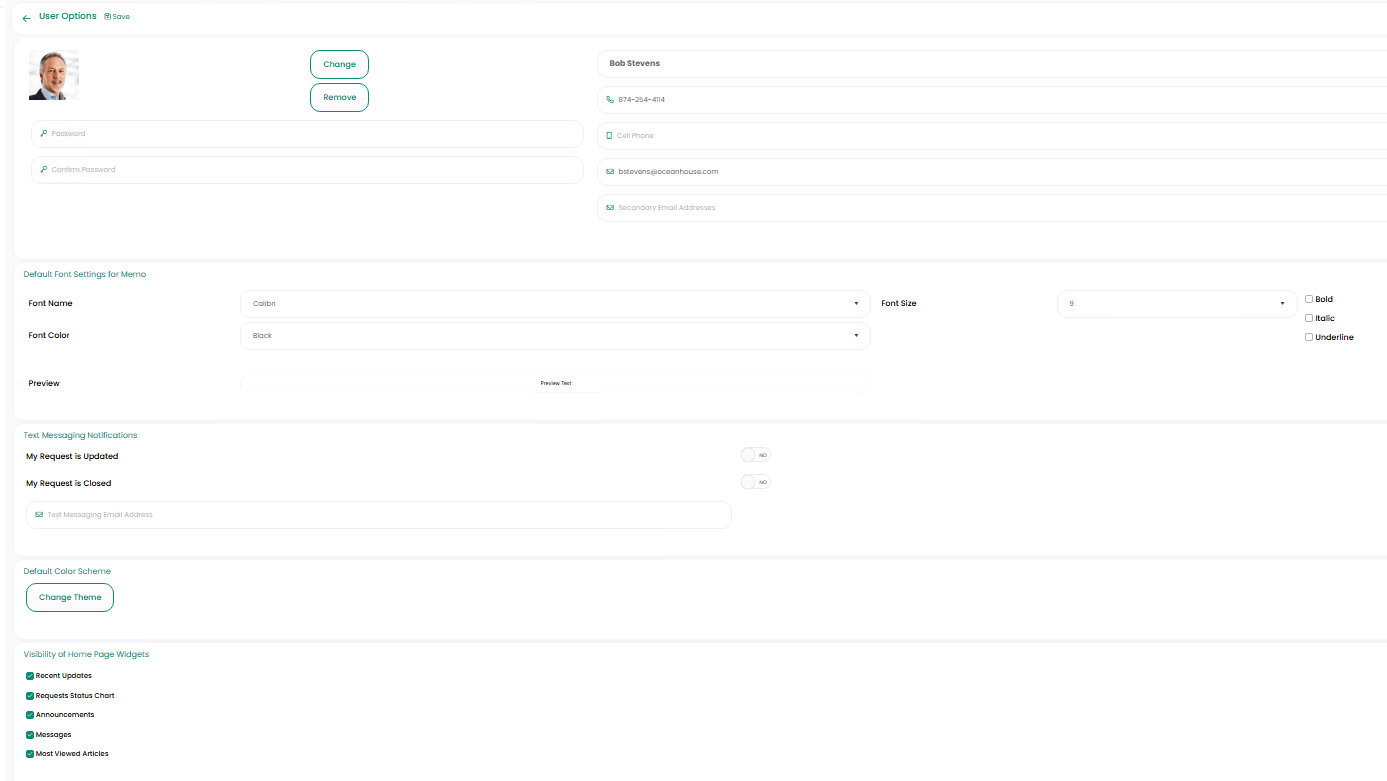Open the Font Size dropdown
The width and height of the screenshot is (1387, 781).
coord(1176,304)
